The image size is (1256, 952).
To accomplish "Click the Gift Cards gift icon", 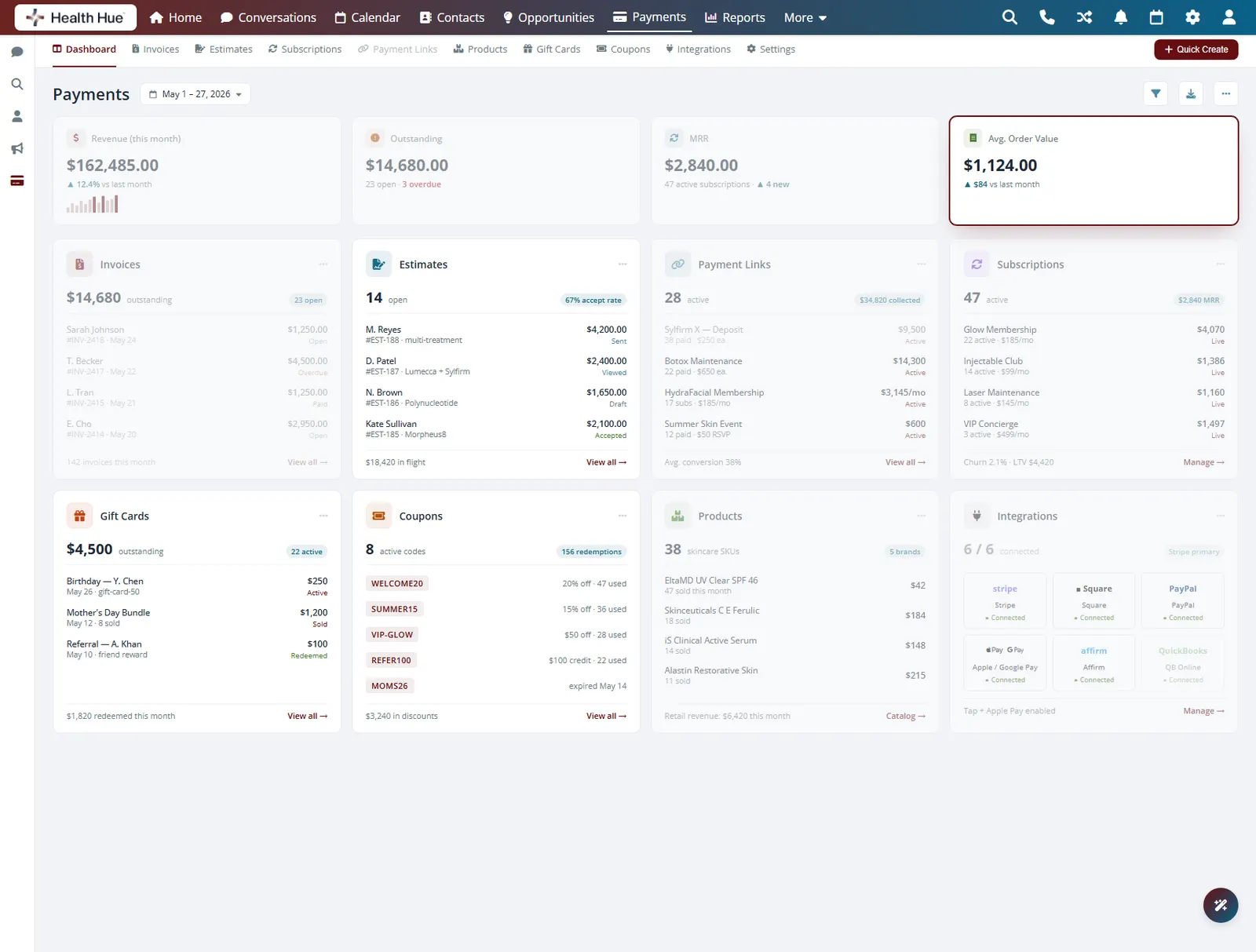I will 79,516.
